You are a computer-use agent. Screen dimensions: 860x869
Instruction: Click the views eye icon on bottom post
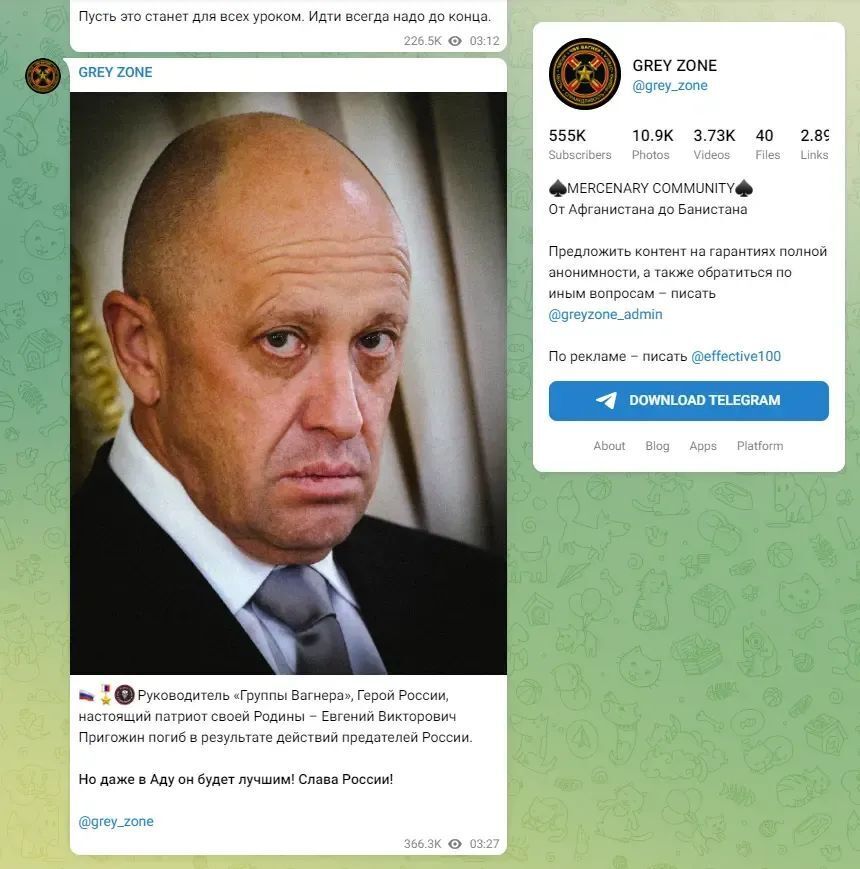[x=455, y=844]
